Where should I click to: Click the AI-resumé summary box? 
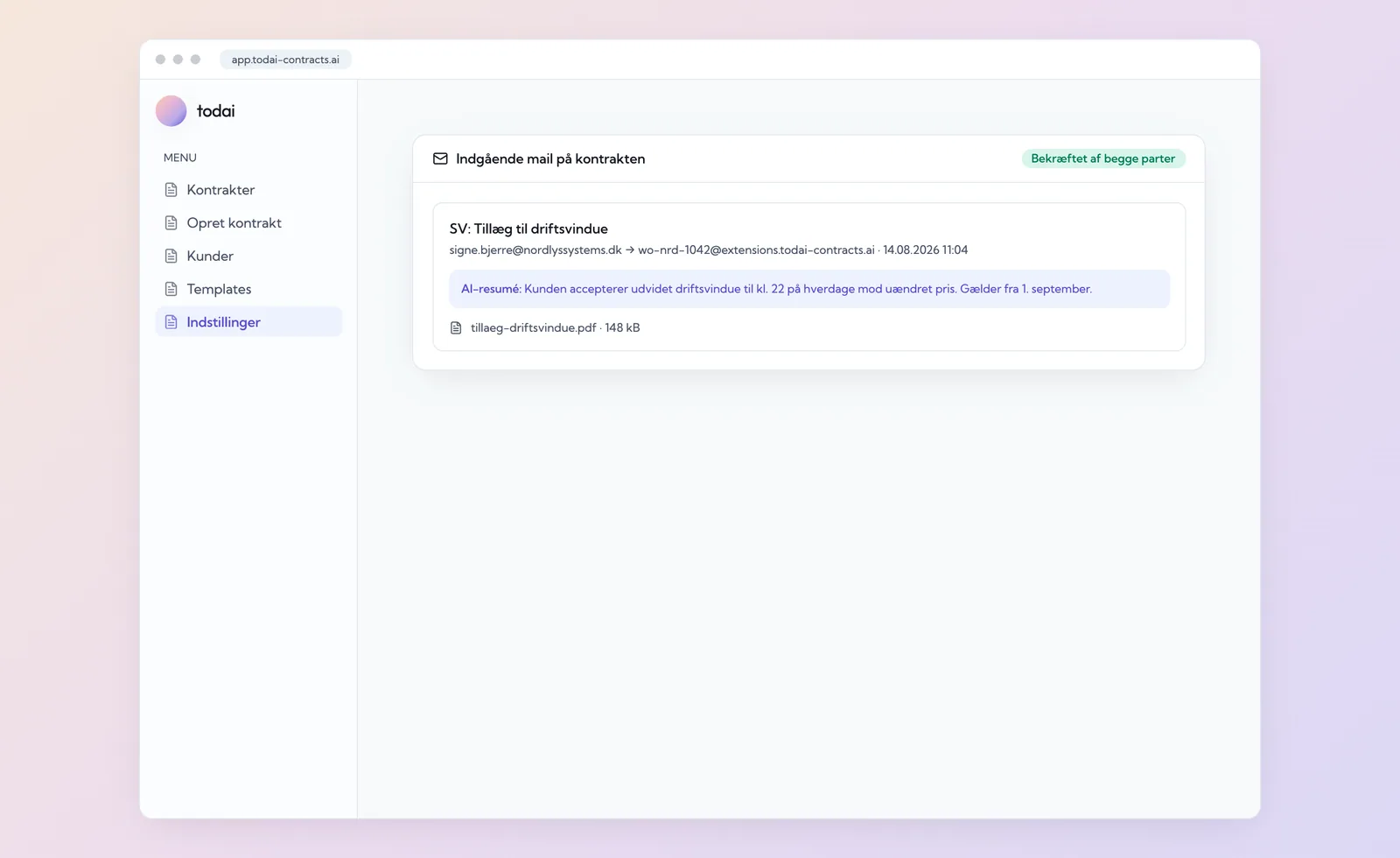pos(809,289)
